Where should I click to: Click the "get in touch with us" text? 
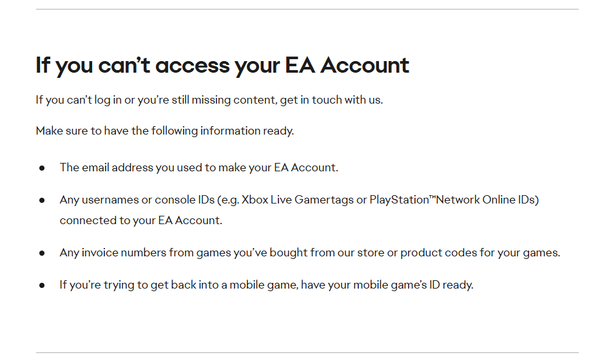pyautogui.click(x=331, y=100)
